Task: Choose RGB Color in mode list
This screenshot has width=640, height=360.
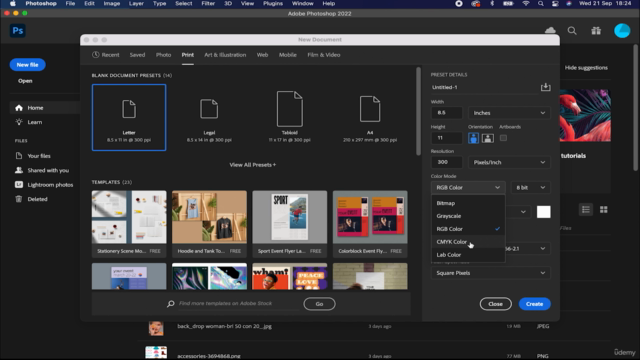Action: point(468,229)
